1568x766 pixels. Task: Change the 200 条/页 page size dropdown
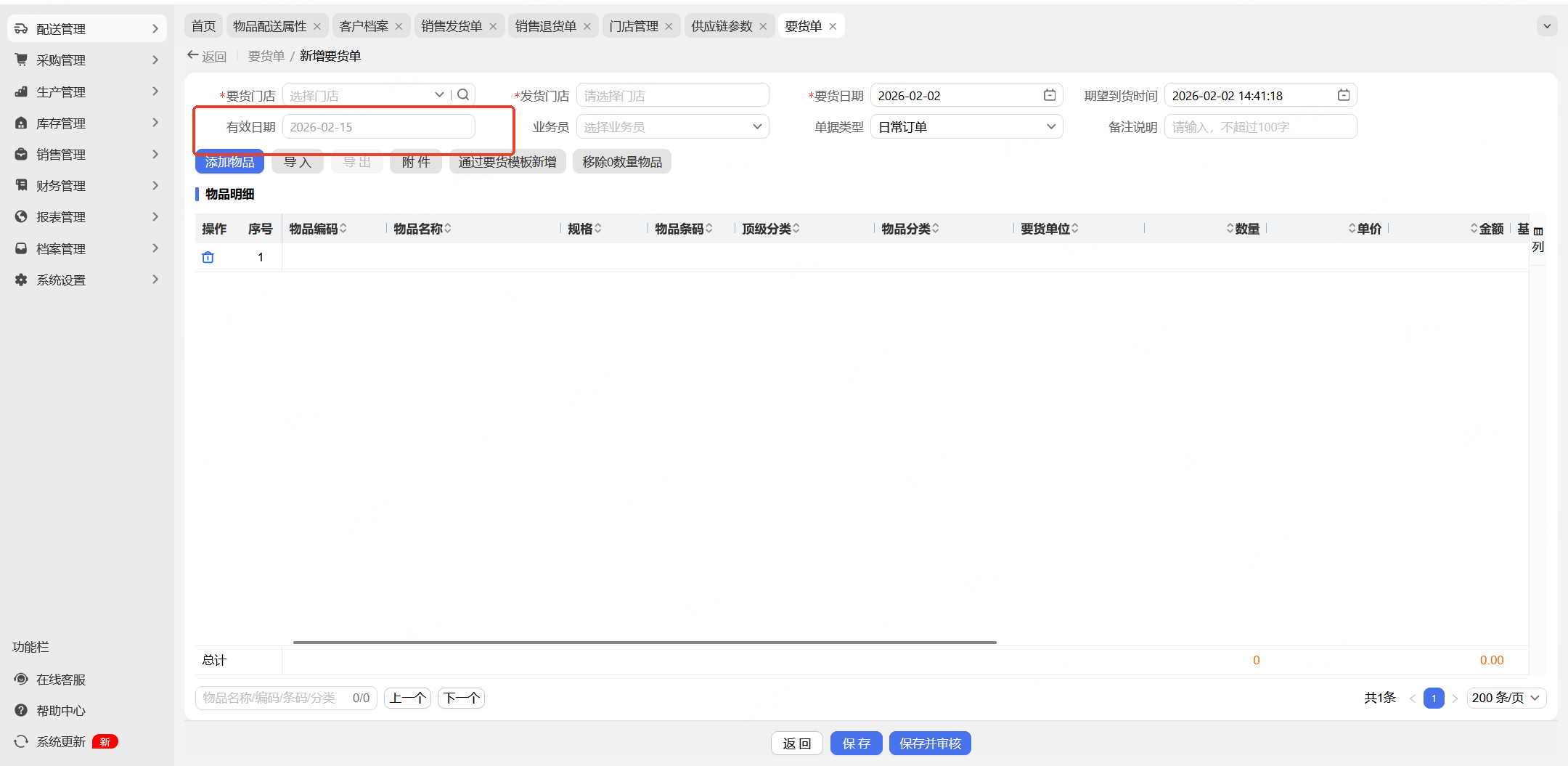pos(1506,698)
